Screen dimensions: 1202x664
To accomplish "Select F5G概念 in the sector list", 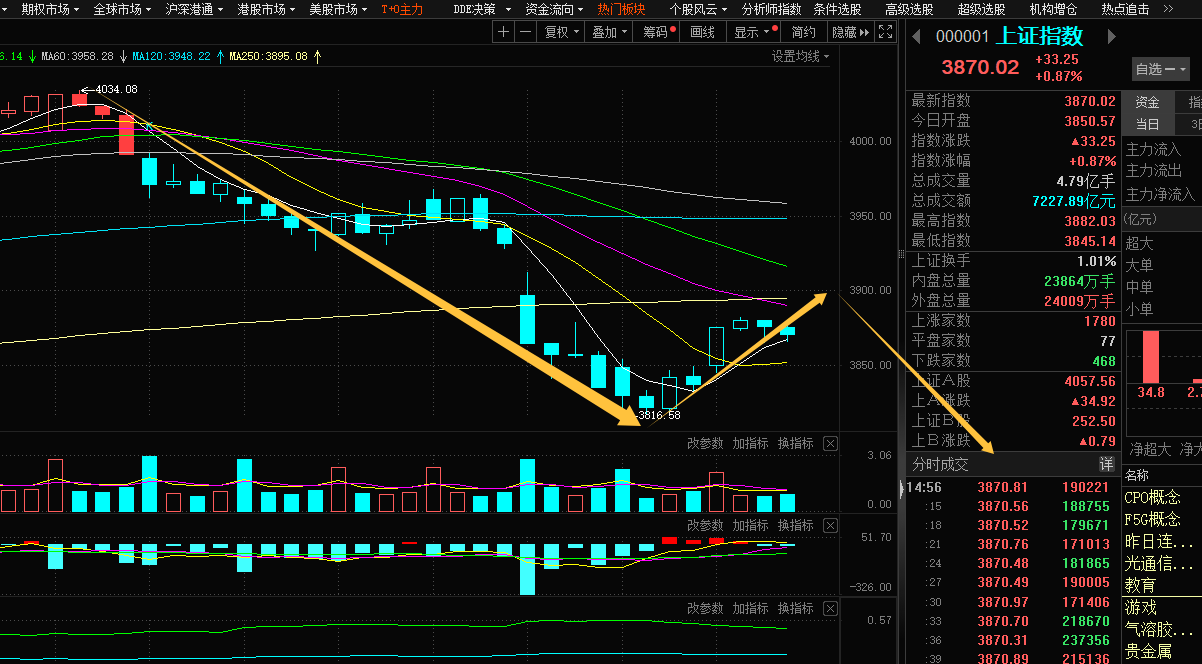I will point(1152,519).
